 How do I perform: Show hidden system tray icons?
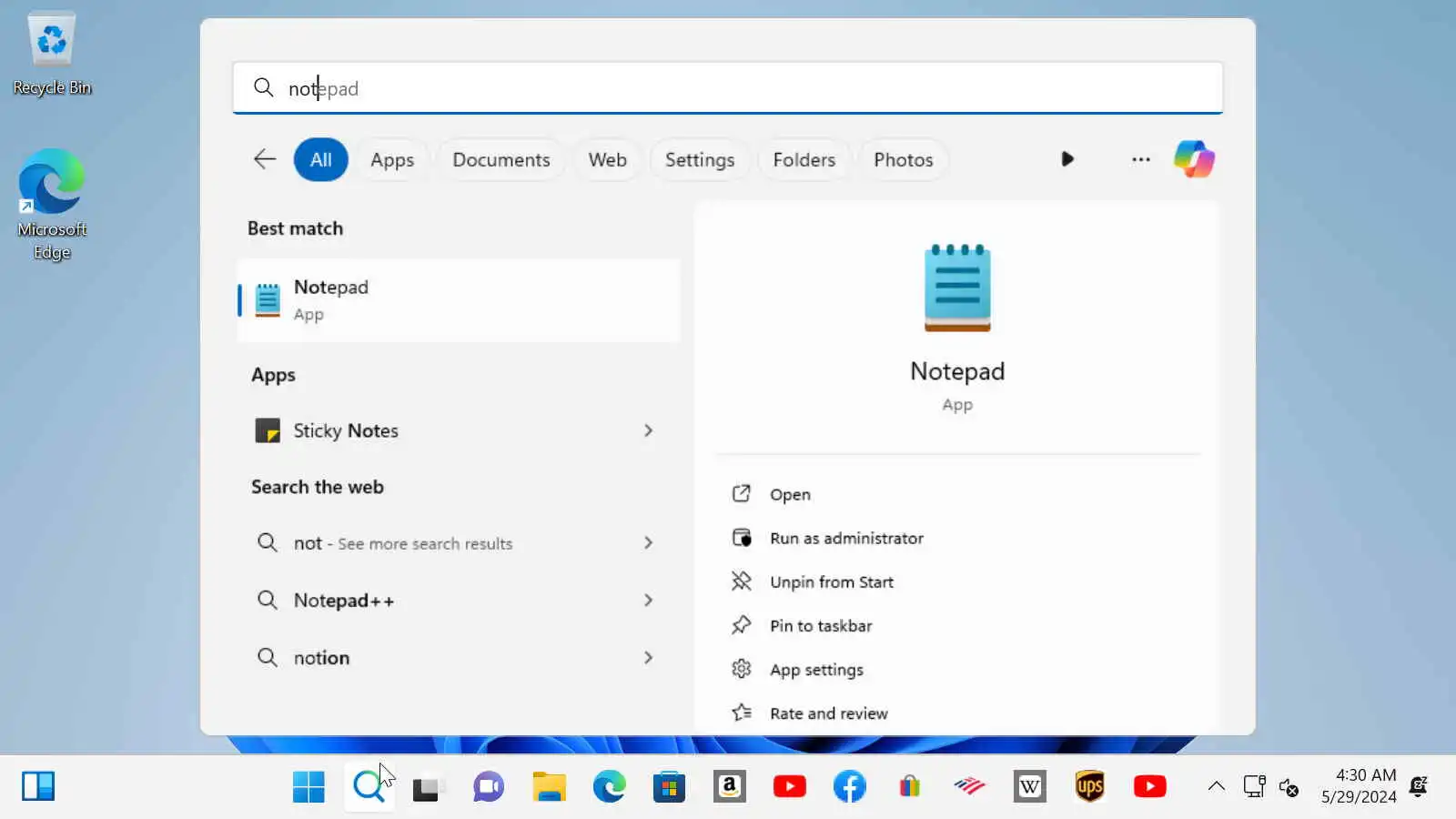[1216, 786]
